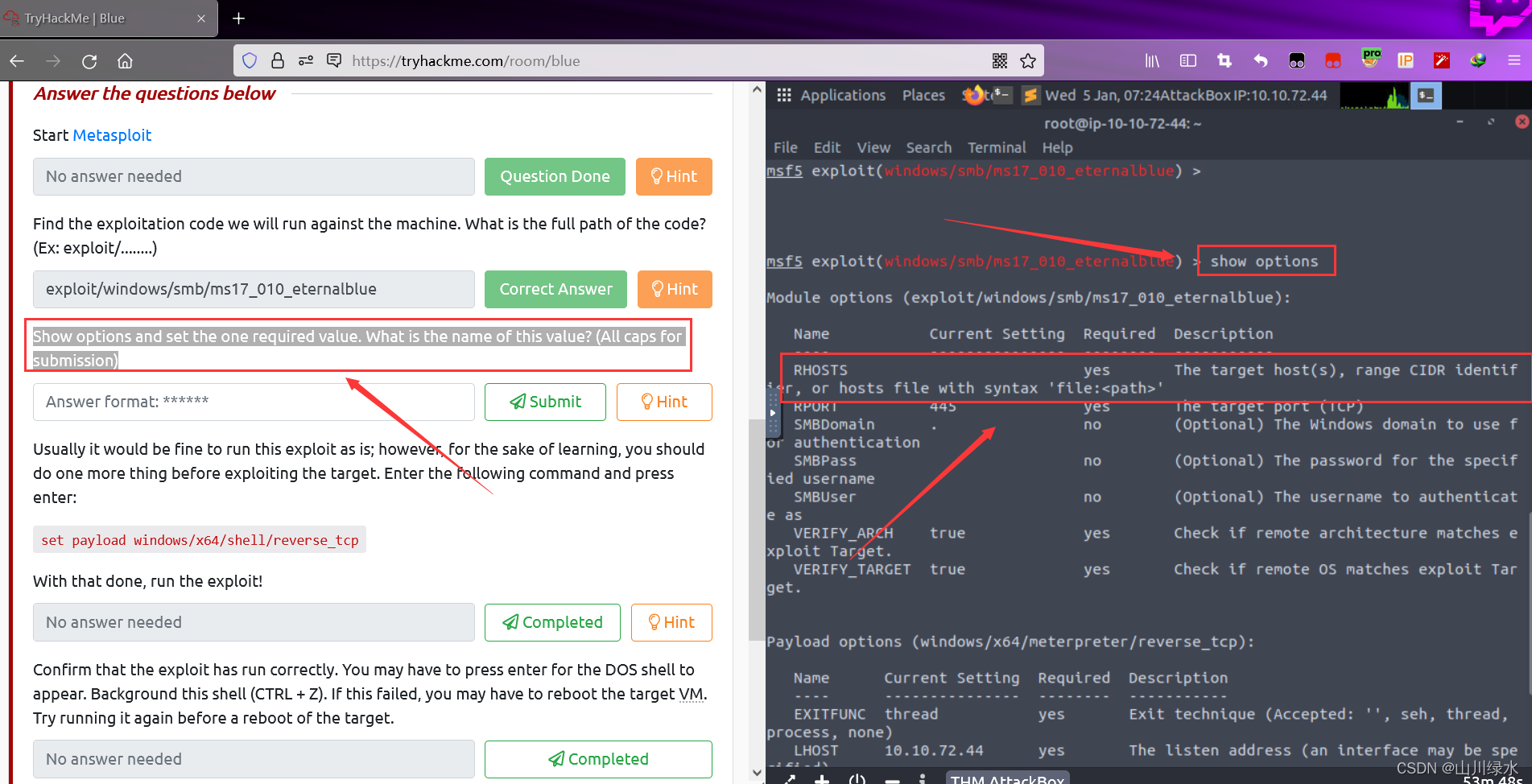
Task: Open the pro badge extension icon
Action: pos(1371,58)
